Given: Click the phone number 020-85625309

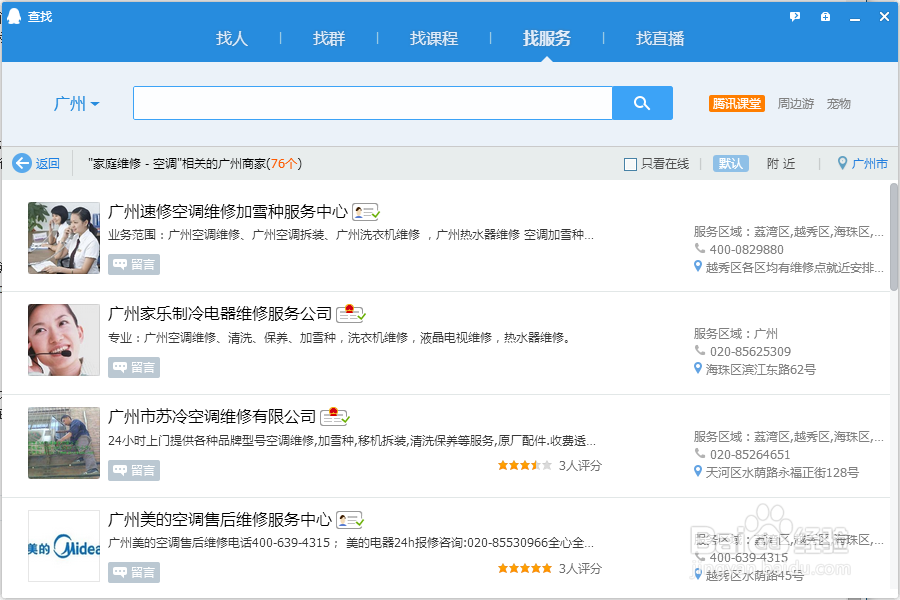Looking at the screenshot, I should click(750, 351).
